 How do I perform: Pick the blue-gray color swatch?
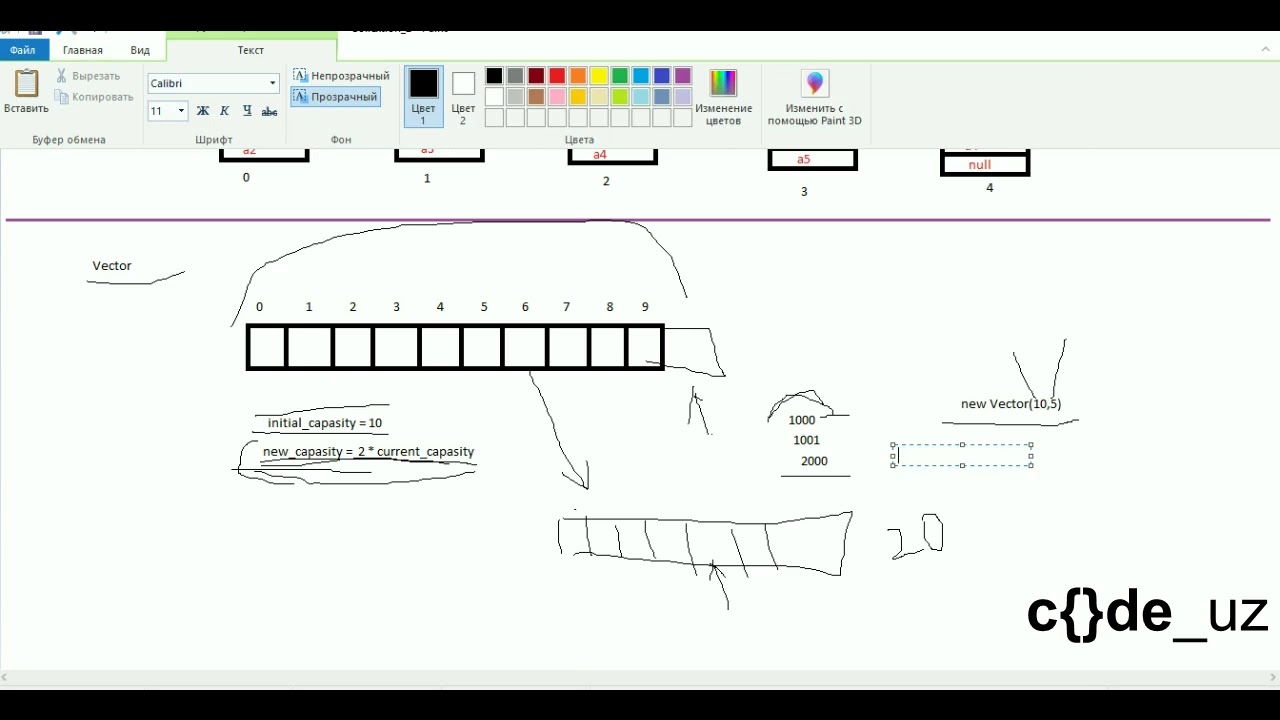tap(662, 97)
